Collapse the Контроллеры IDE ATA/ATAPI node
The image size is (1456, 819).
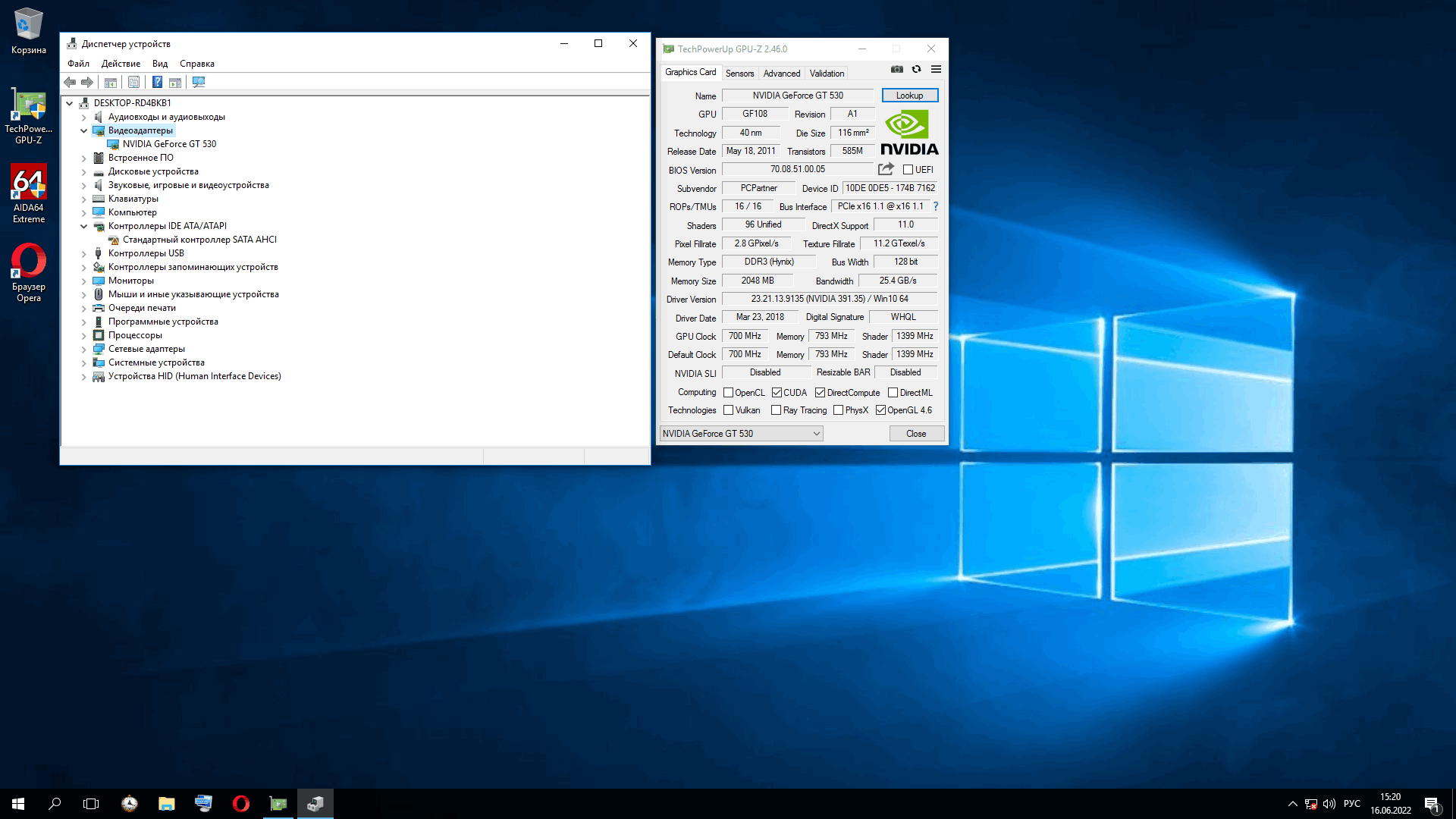84,226
